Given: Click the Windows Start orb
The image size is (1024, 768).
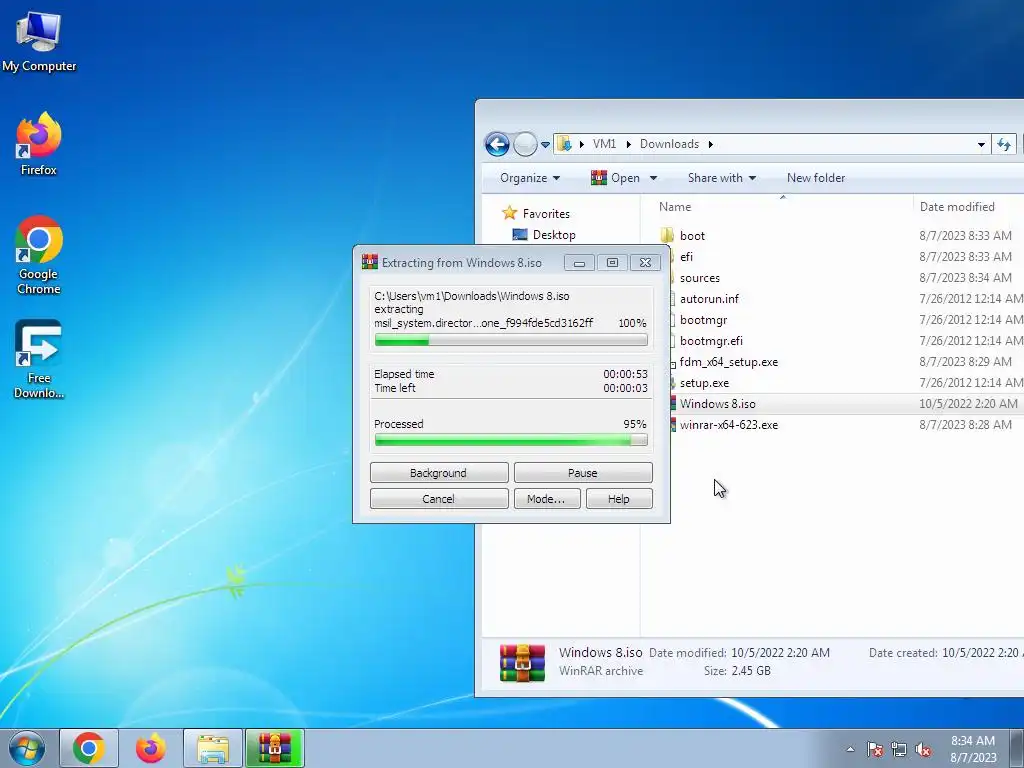Looking at the screenshot, I should tap(27, 748).
